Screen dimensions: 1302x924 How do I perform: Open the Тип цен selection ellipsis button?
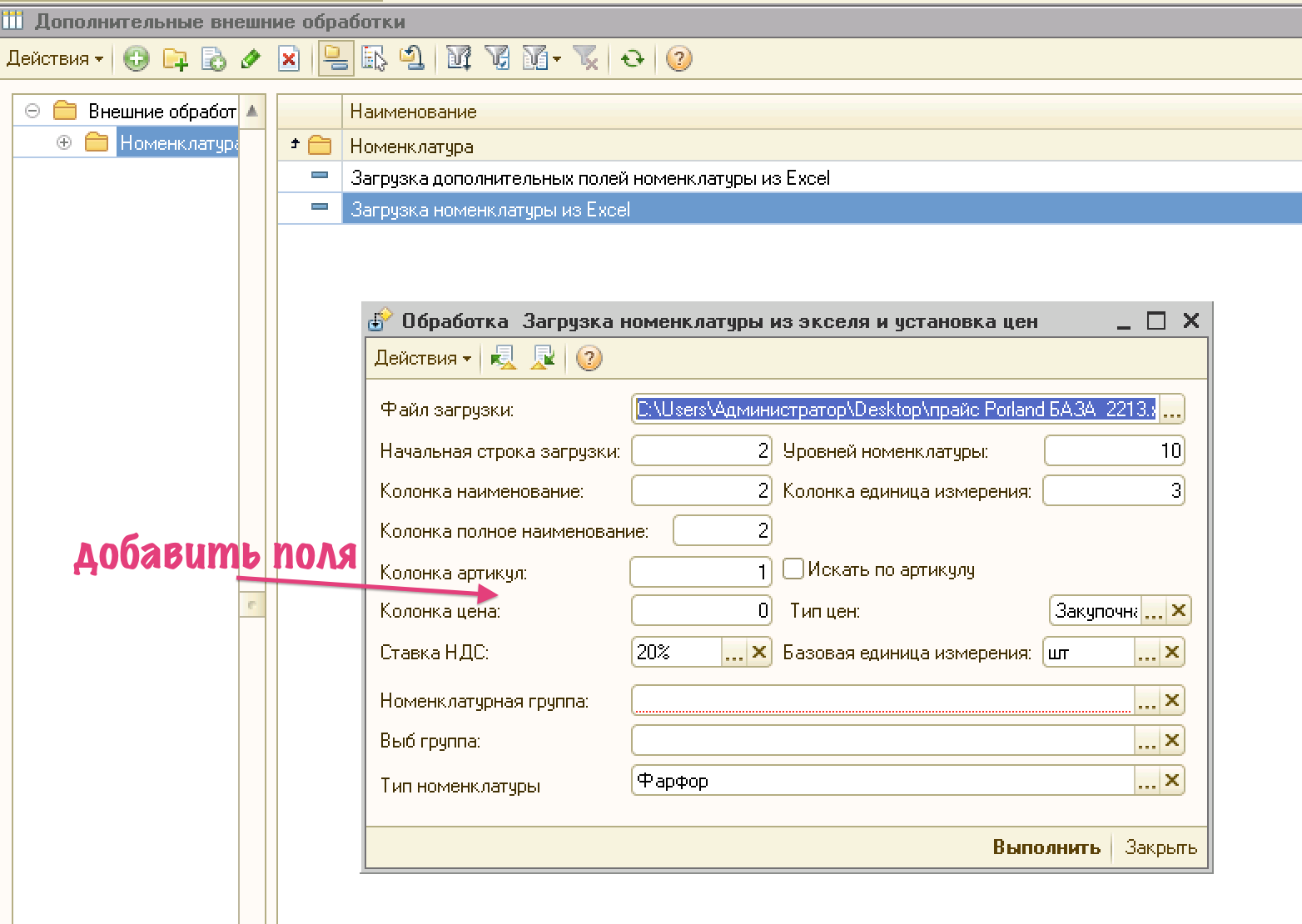click(1153, 611)
